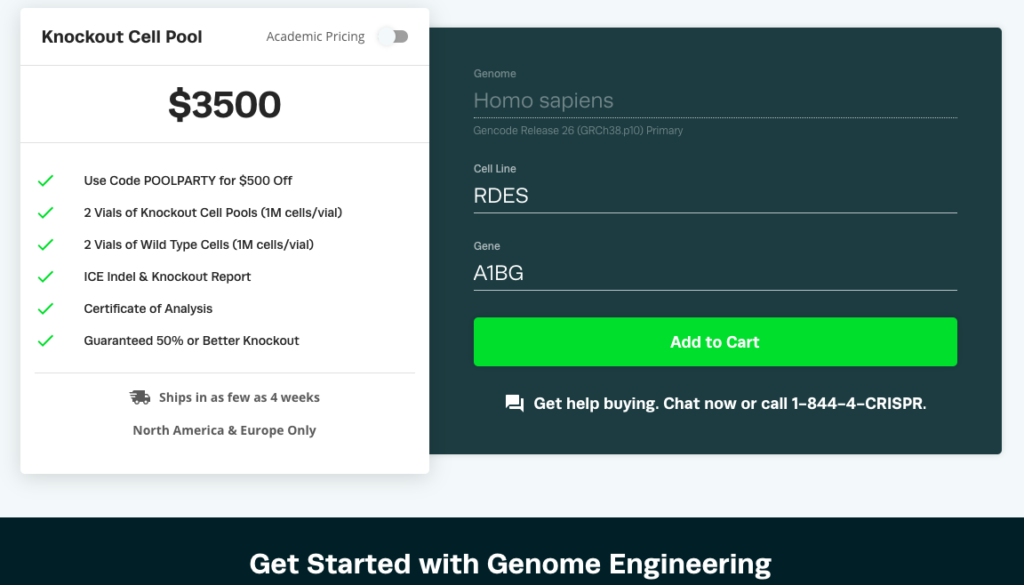Viewport: 1024px width, 585px height.
Task: Click the Get help buying chat text
Action: [729, 403]
